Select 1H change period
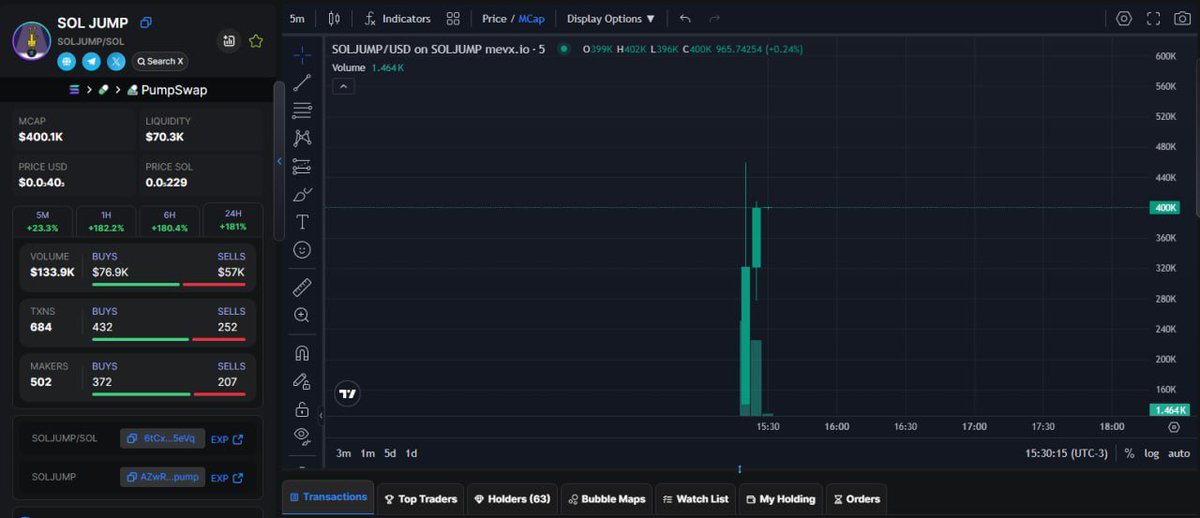 pos(105,221)
